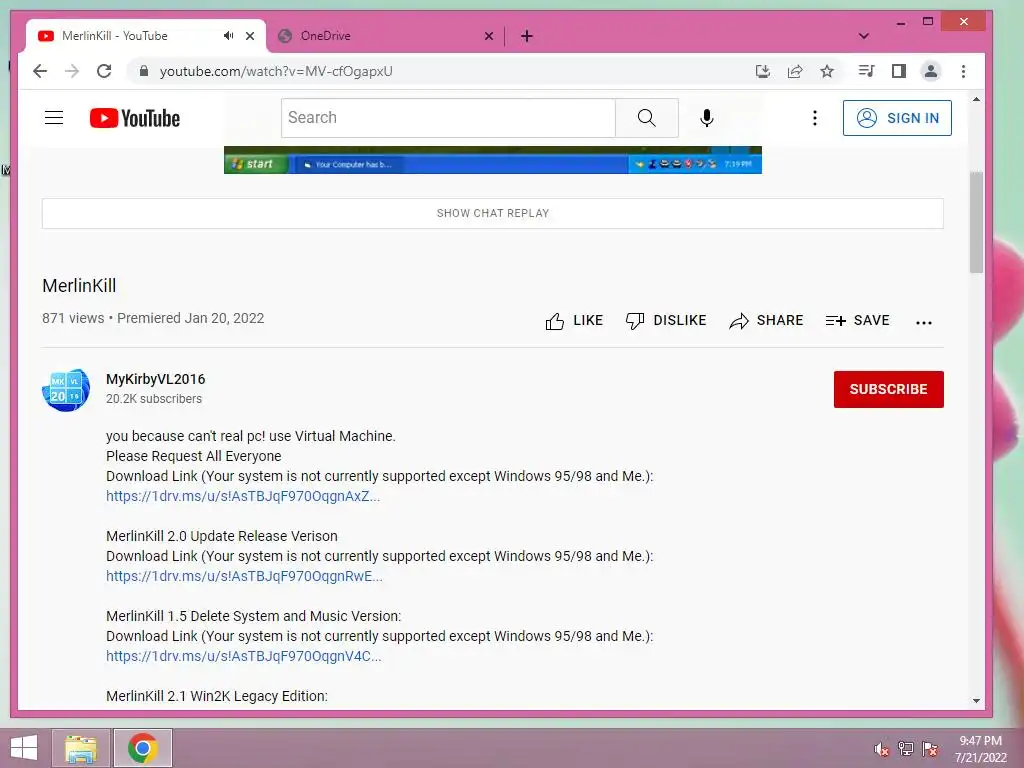Focus the YouTube Search box
The width and height of the screenshot is (1024, 768).
(x=448, y=118)
